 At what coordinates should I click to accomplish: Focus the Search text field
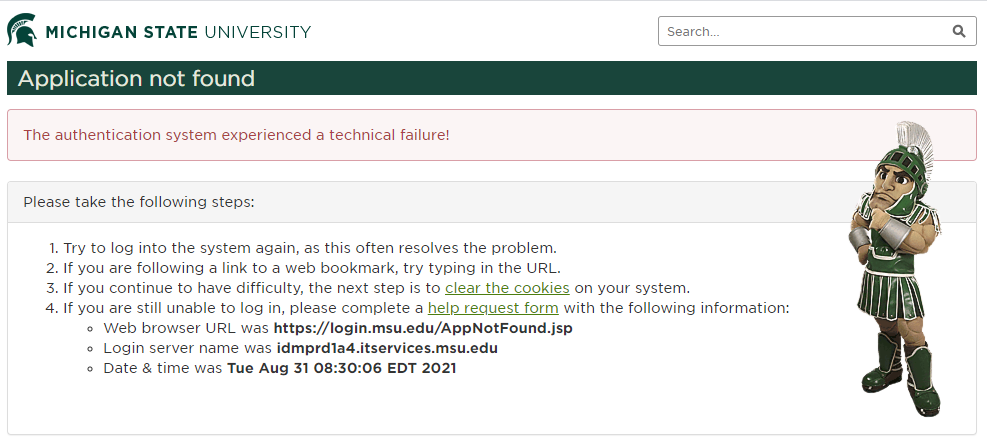(800, 31)
